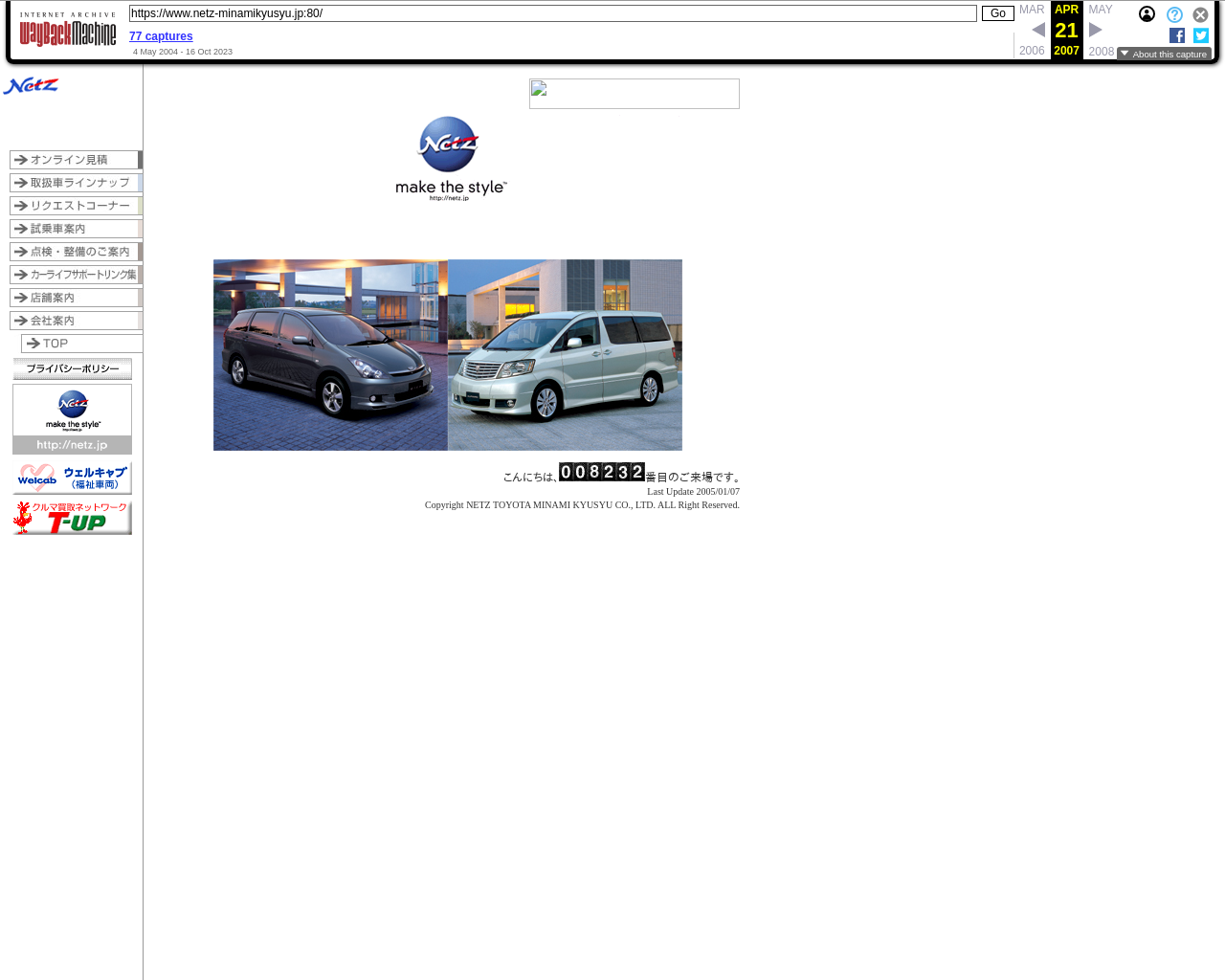Image resolution: width=1225 pixels, height=980 pixels.
Task: Open the Wayback Machine help icon
Action: point(1174,14)
